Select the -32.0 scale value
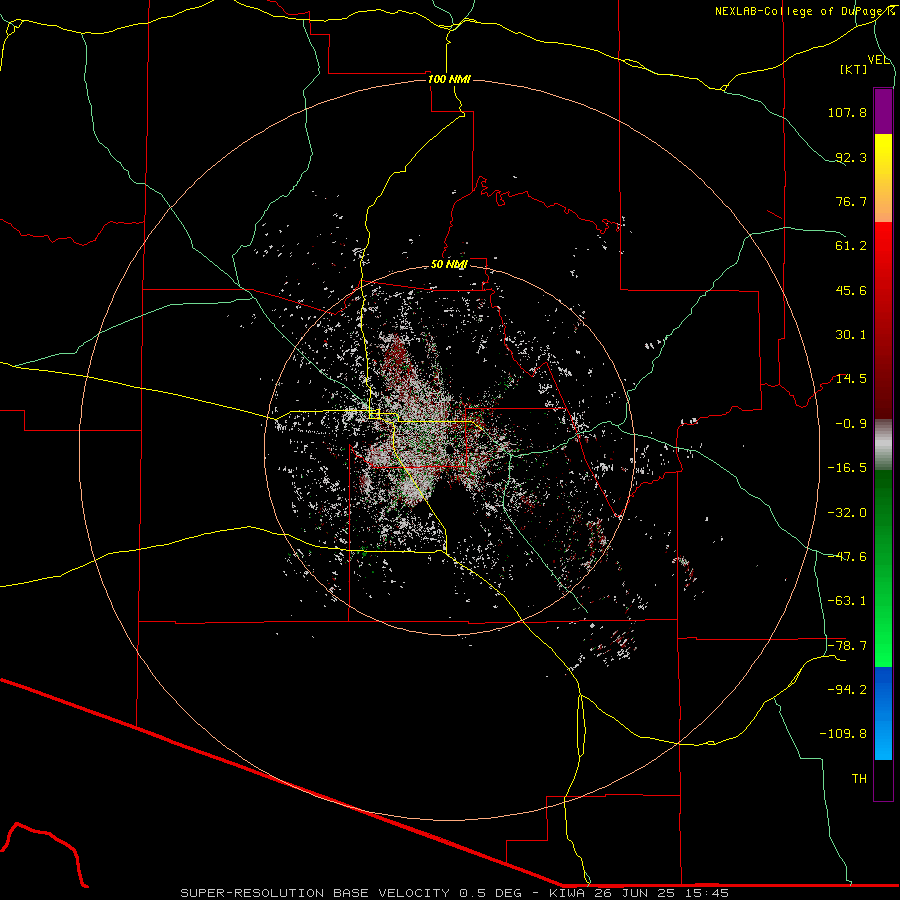 847,513
